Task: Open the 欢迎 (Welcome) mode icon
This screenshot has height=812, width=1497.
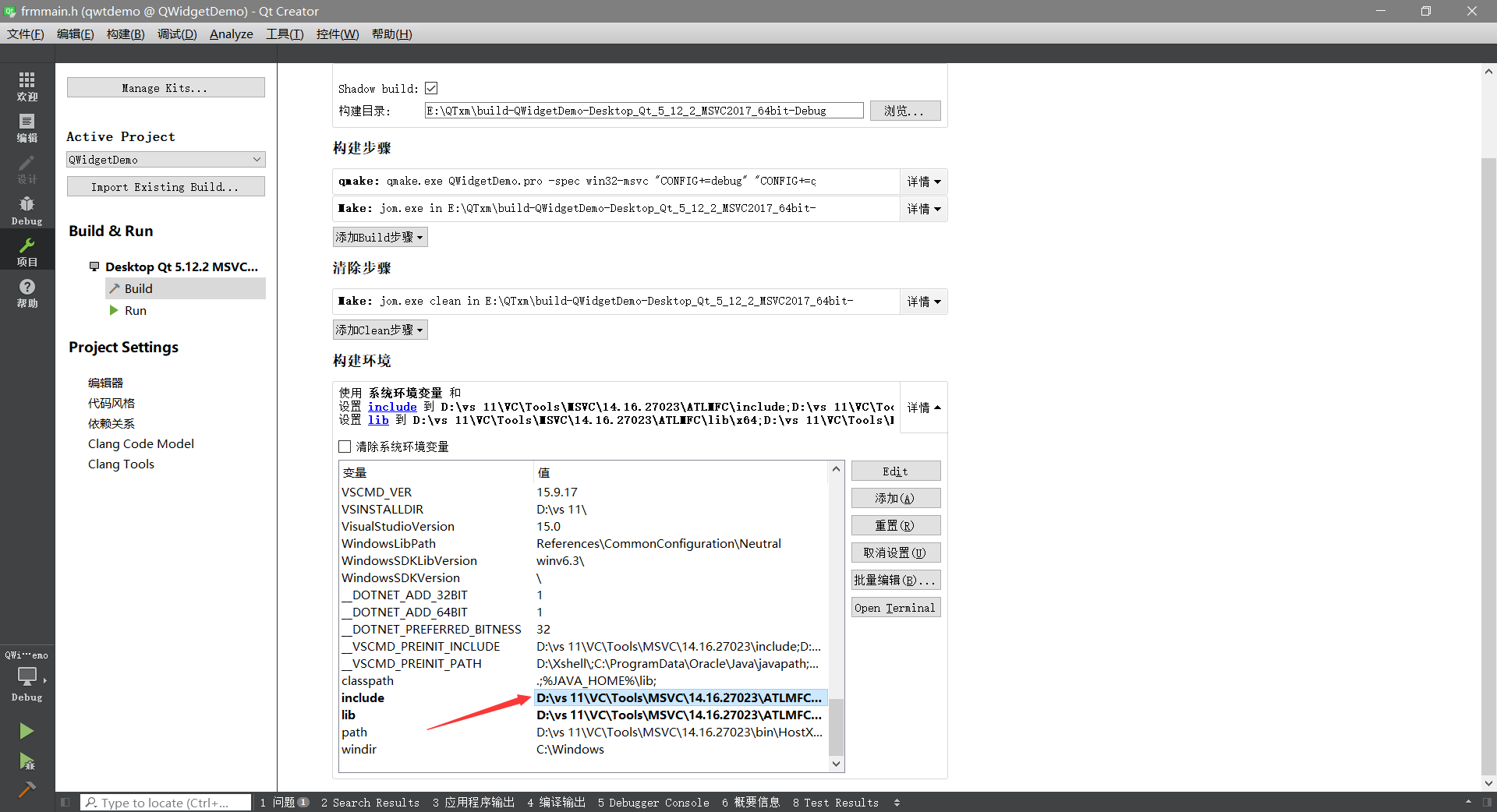Action: [27, 86]
